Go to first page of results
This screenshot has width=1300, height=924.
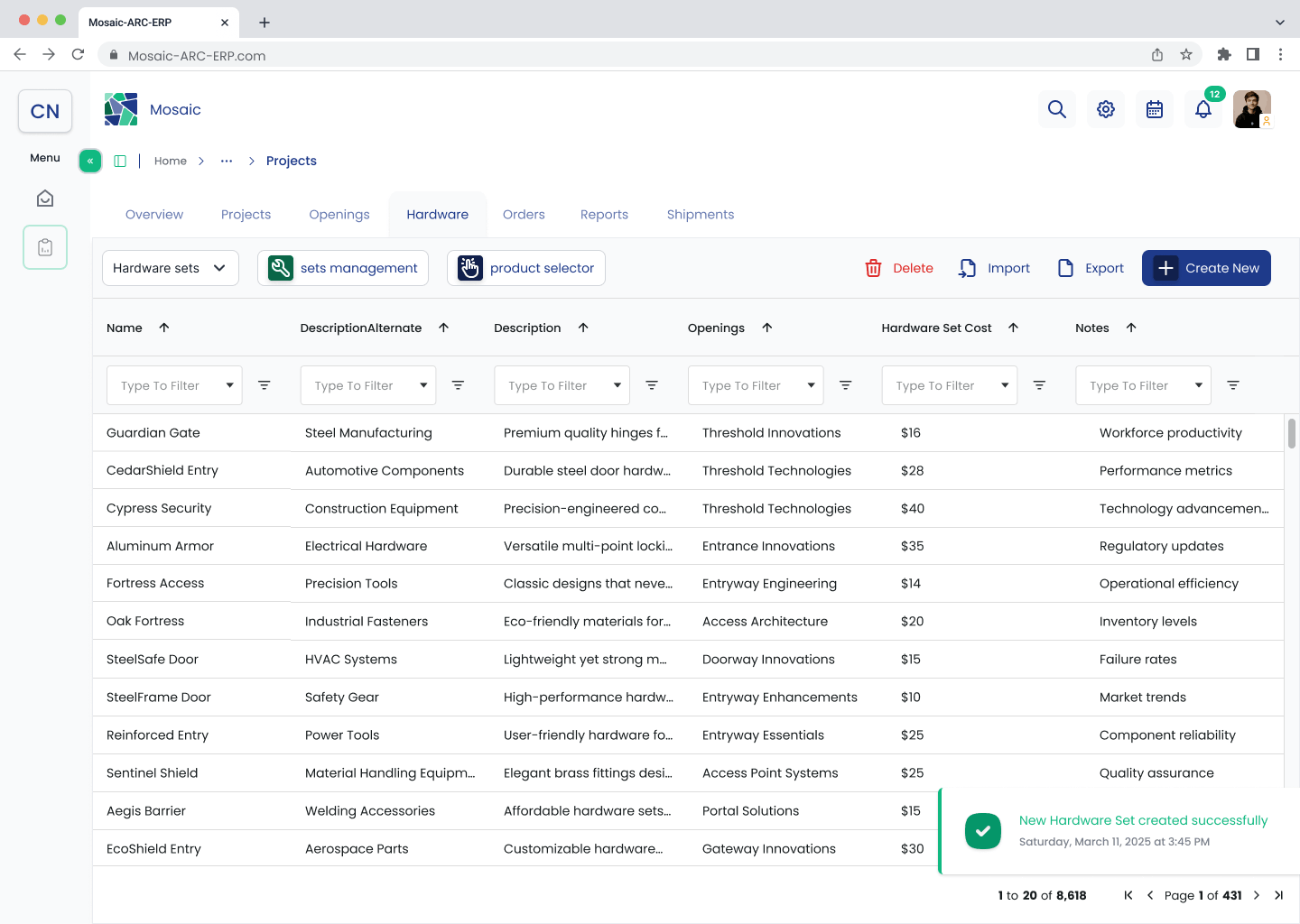pyautogui.click(x=1128, y=895)
